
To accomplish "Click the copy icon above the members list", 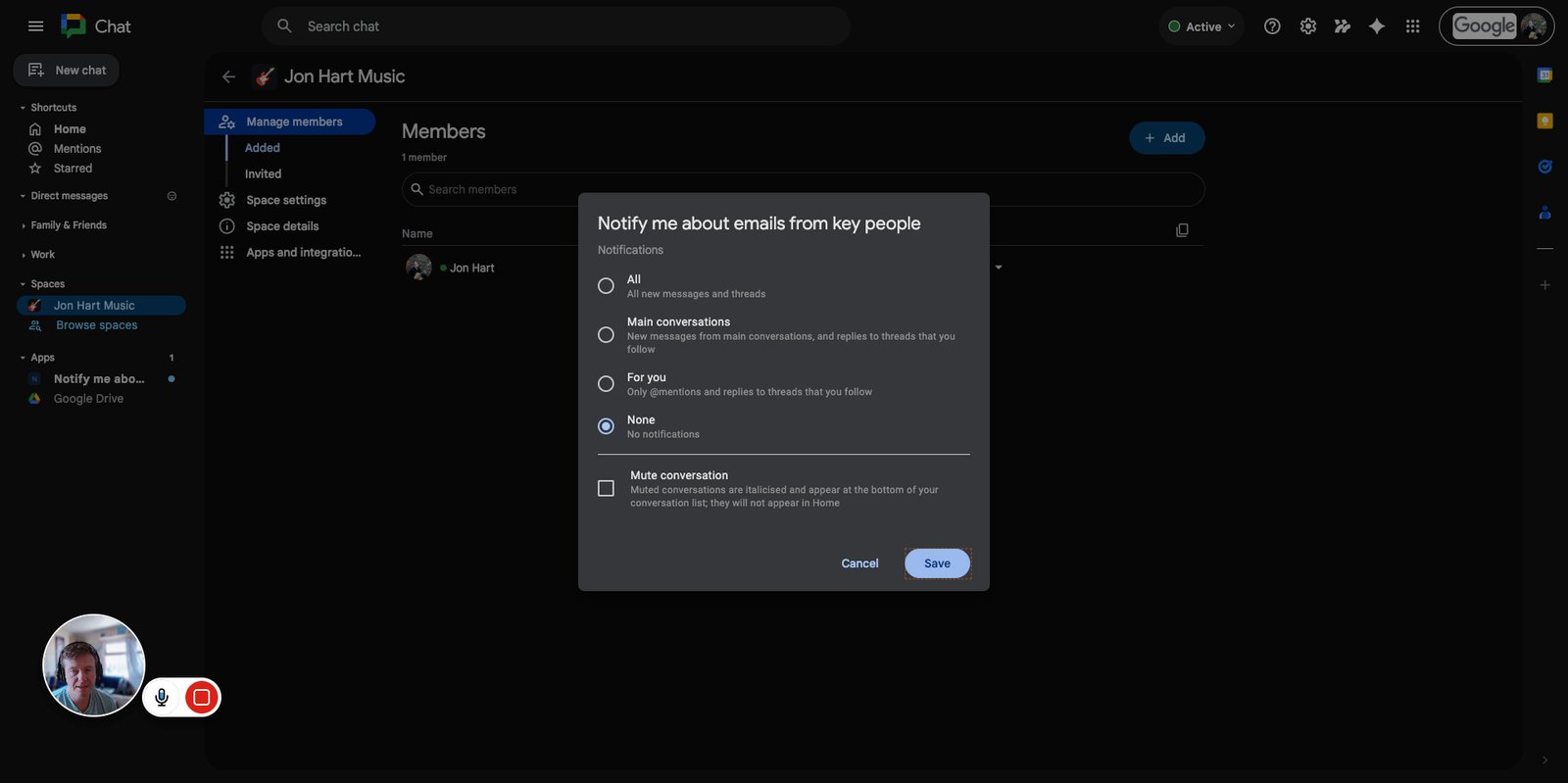I will [1182, 230].
